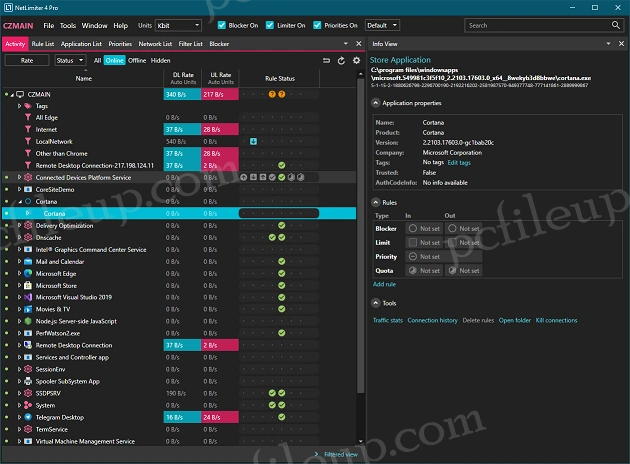
Task: Toggle the Priorities On checkbox
Action: click(317, 25)
